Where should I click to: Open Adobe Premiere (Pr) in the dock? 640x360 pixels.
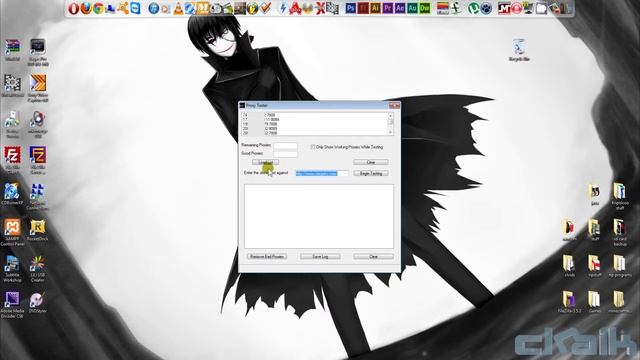(388, 8)
